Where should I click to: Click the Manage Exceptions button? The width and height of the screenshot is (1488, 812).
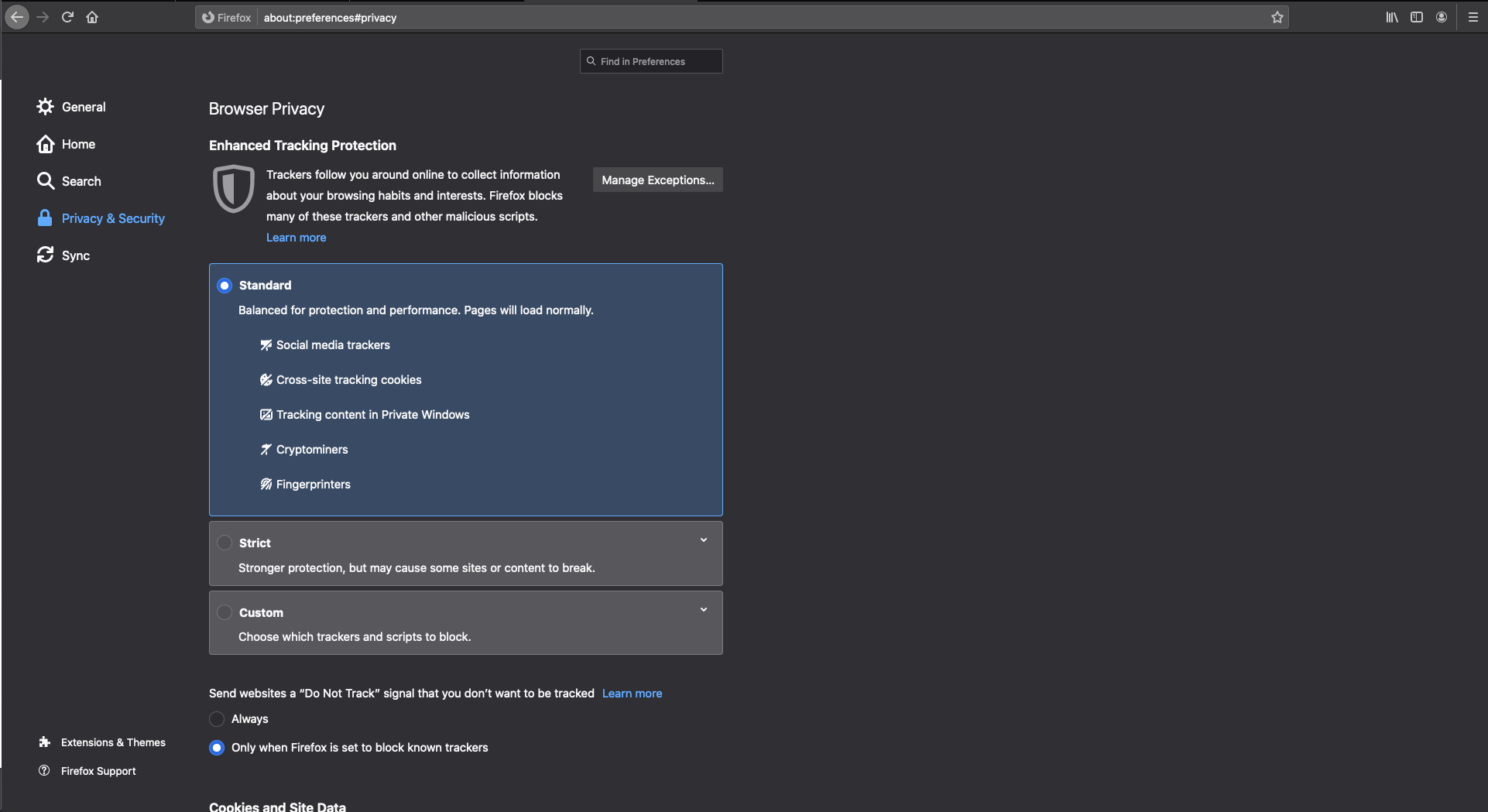(x=658, y=180)
